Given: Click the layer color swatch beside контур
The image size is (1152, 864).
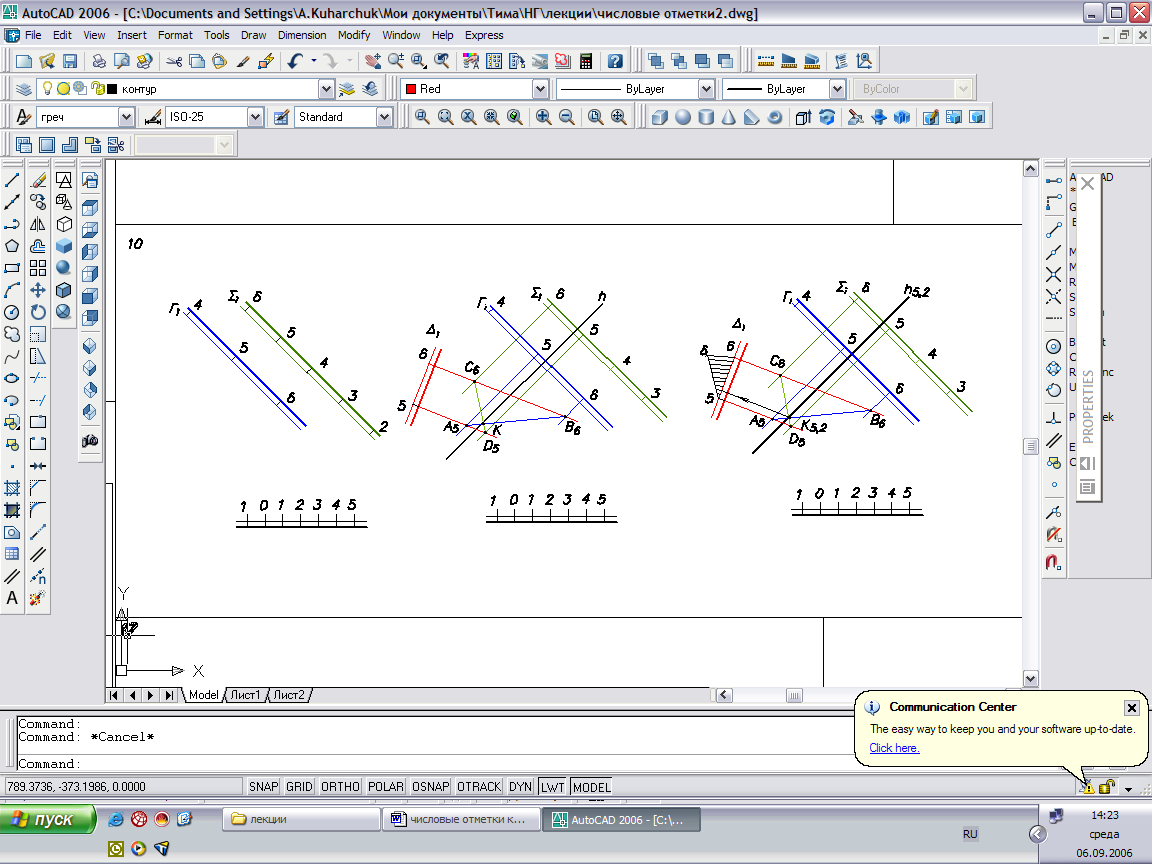Looking at the screenshot, I should [x=112, y=89].
